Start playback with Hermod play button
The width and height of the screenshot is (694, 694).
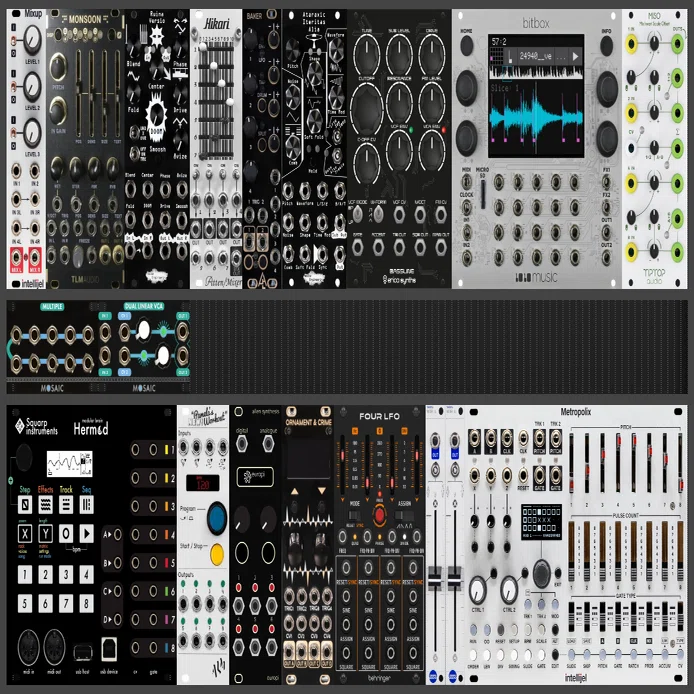(86, 533)
